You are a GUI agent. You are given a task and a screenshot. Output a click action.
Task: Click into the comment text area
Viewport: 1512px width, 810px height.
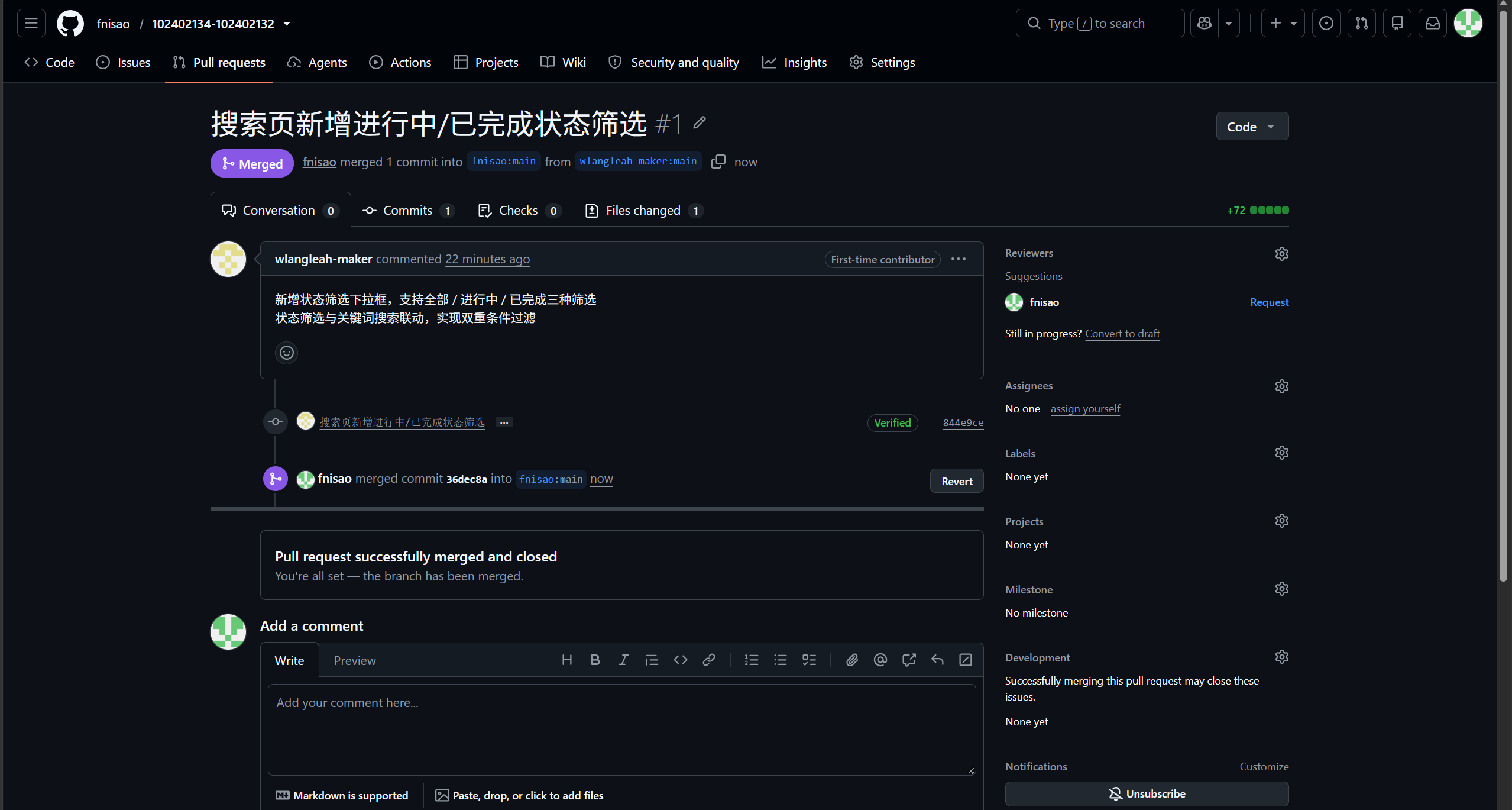point(621,730)
